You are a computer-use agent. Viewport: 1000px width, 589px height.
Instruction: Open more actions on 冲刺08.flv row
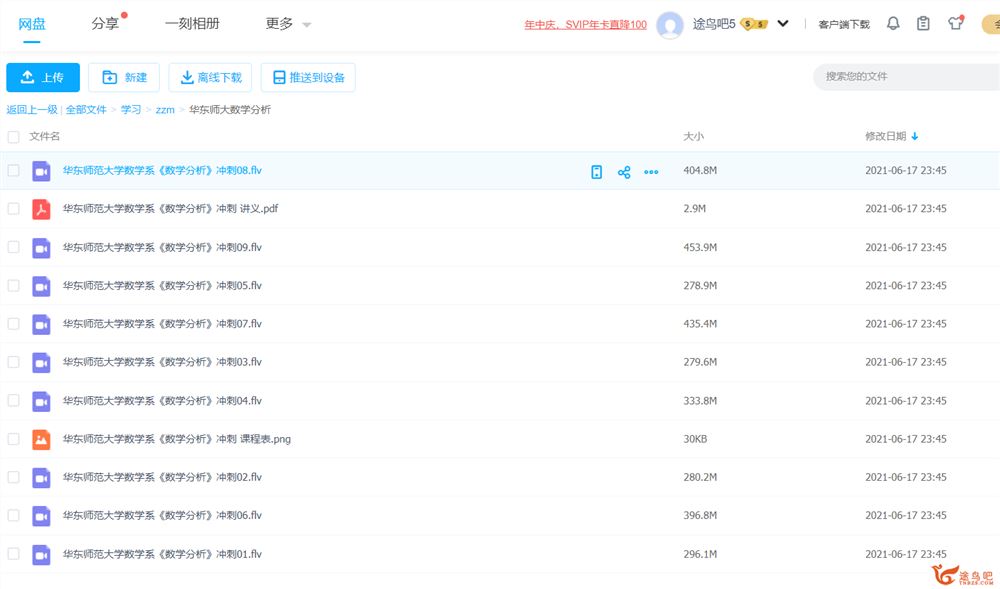(x=651, y=171)
